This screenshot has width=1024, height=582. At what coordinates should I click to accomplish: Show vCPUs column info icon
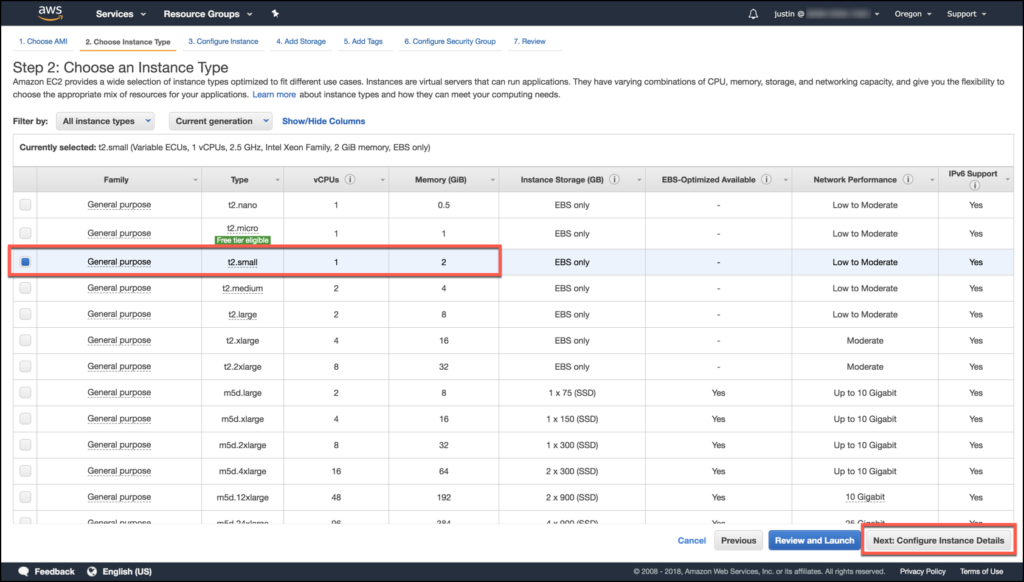click(x=350, y=180)
